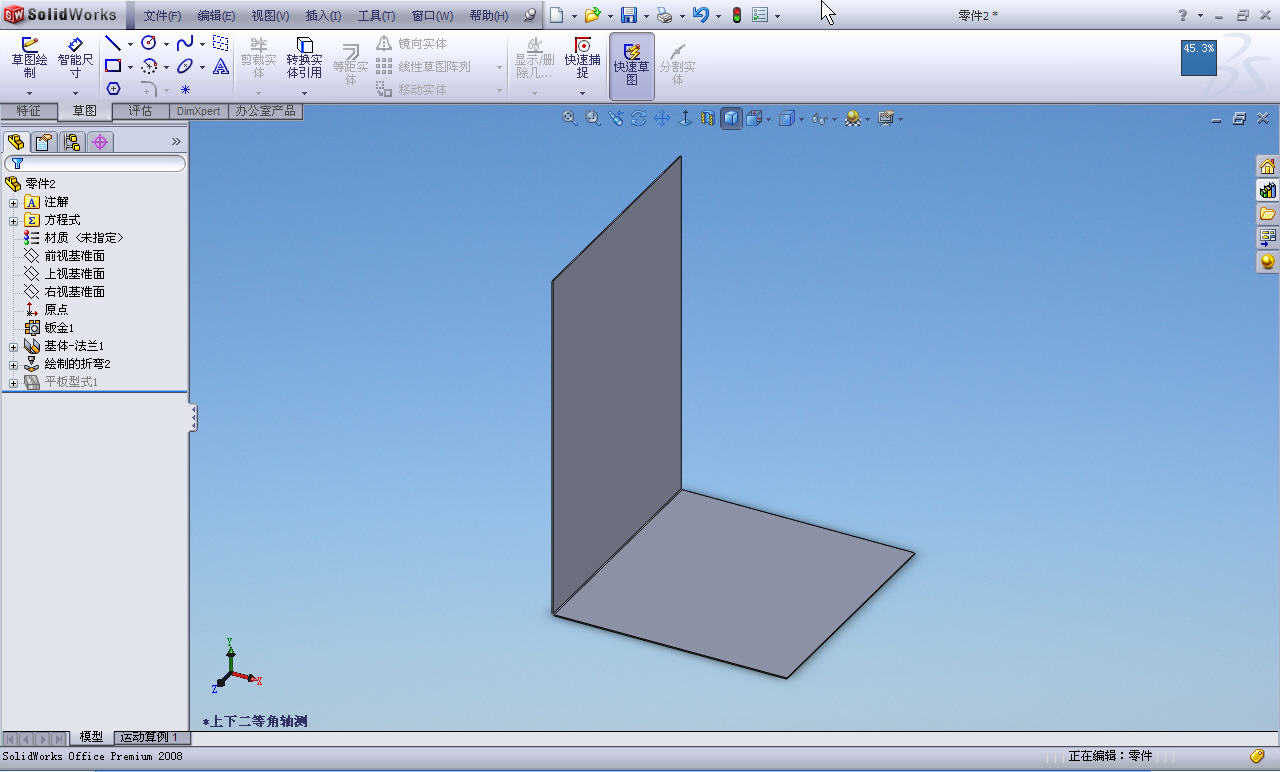Expand the 方程式 equations node
Screen dimensions: 1280x772
coord(14,221)
